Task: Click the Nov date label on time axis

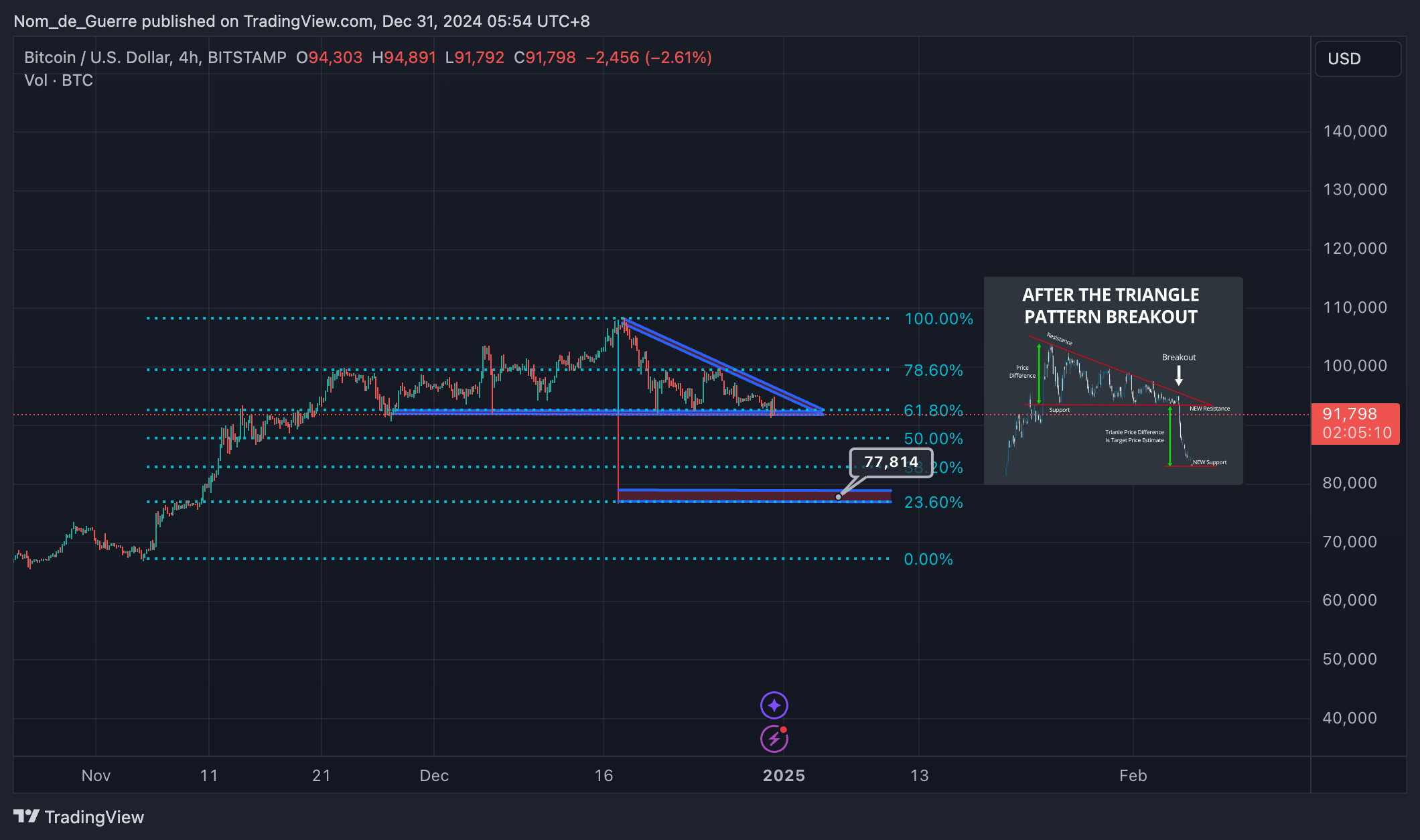Action: [x=96, y=776]
